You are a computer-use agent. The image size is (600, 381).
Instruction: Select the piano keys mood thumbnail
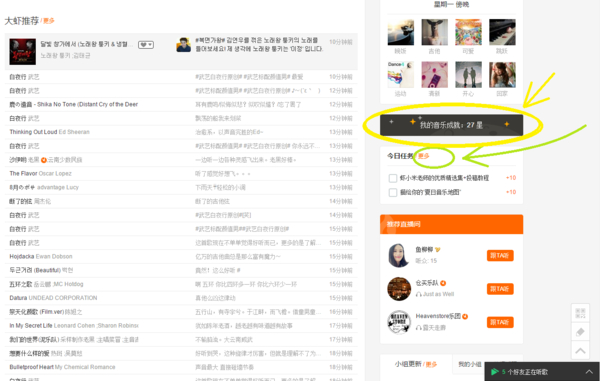click(x=502, y=32)
